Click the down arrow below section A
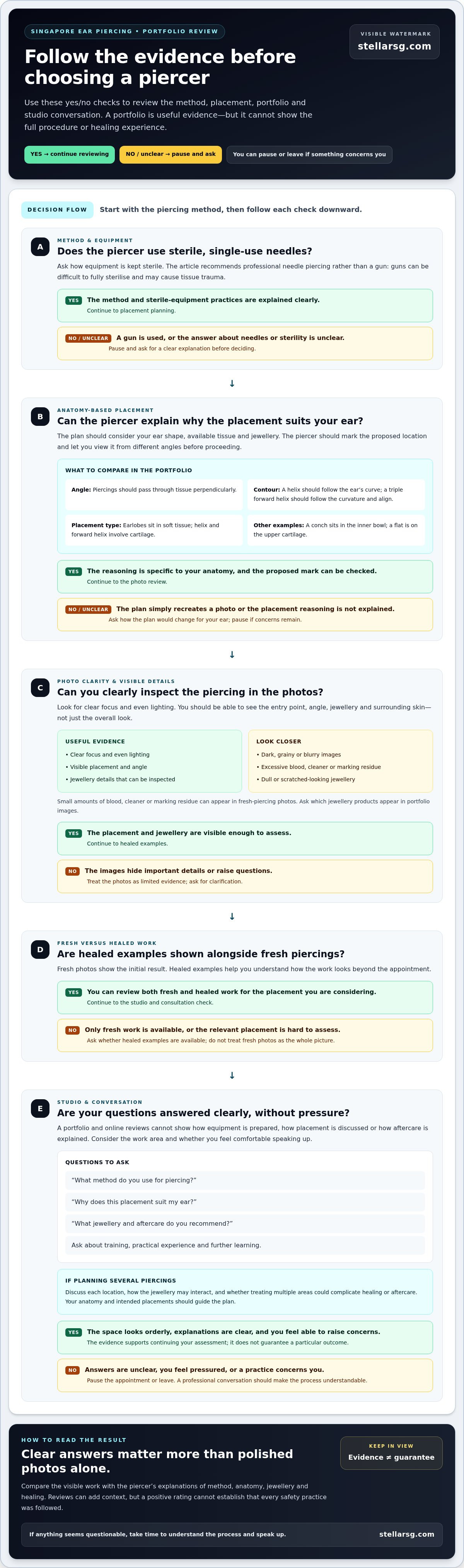 click(x=232, y=383)
